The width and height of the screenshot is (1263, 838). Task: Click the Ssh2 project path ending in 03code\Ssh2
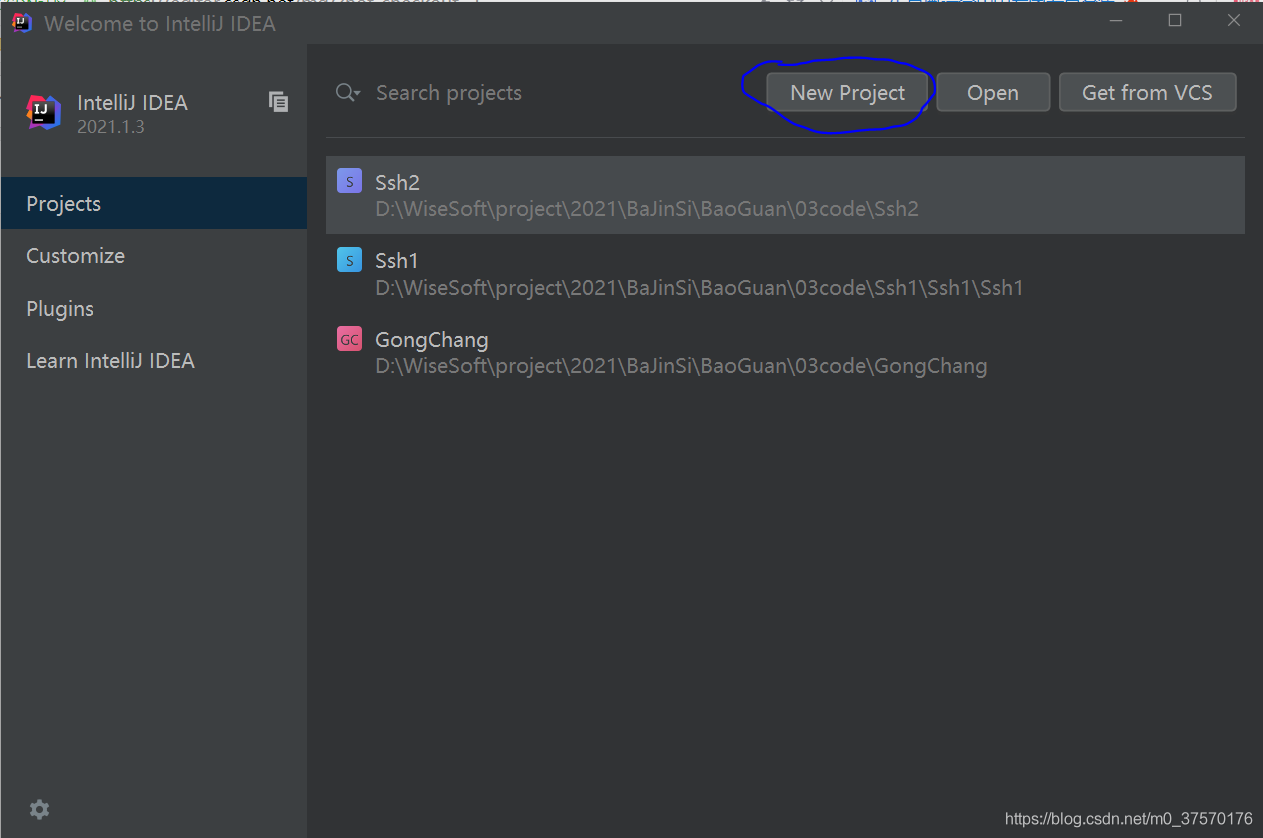pos(646,209)
